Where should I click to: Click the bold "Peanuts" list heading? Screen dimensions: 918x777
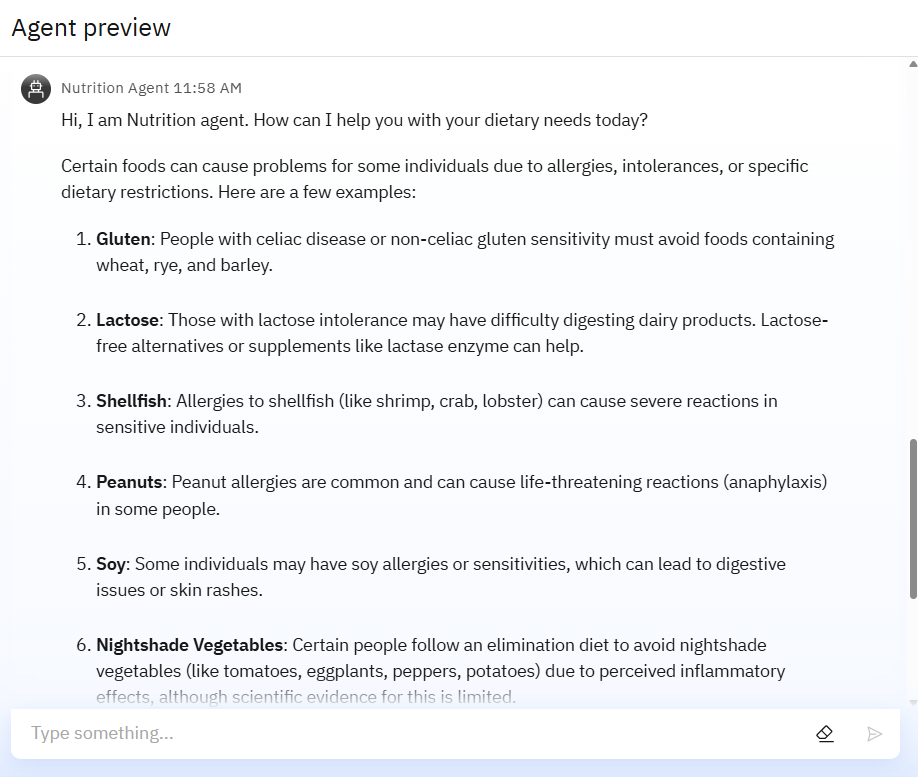129,482
